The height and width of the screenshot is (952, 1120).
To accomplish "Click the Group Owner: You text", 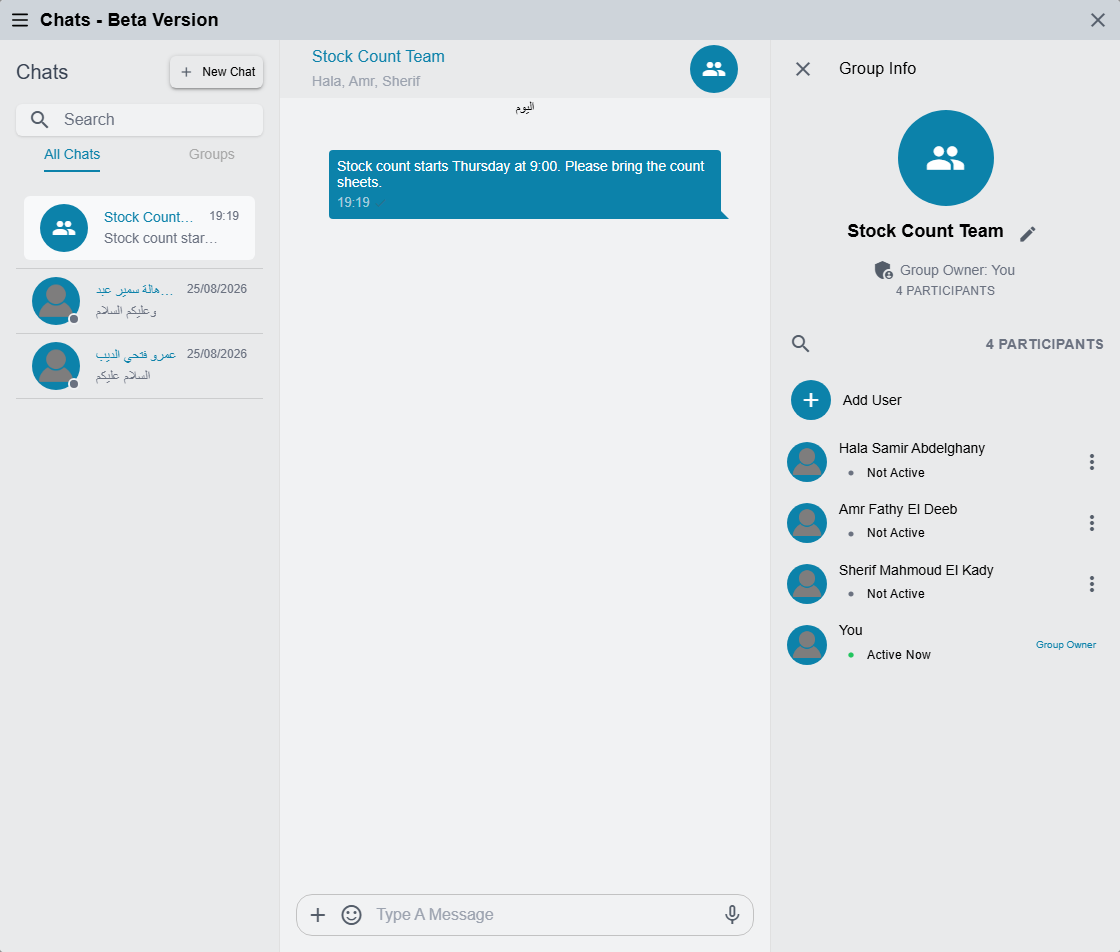I will tap(957, 271).
